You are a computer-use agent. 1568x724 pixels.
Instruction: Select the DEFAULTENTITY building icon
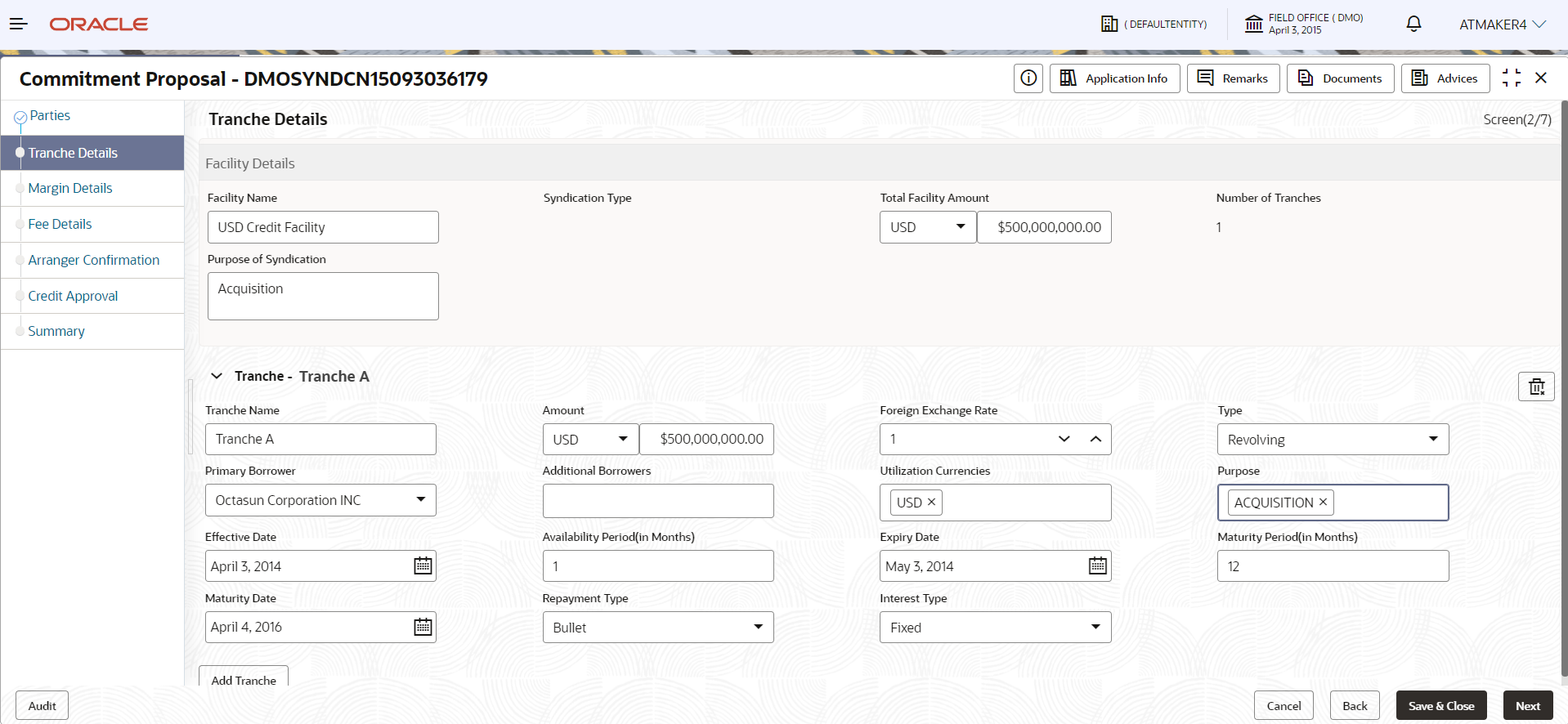pos(1109,24)
